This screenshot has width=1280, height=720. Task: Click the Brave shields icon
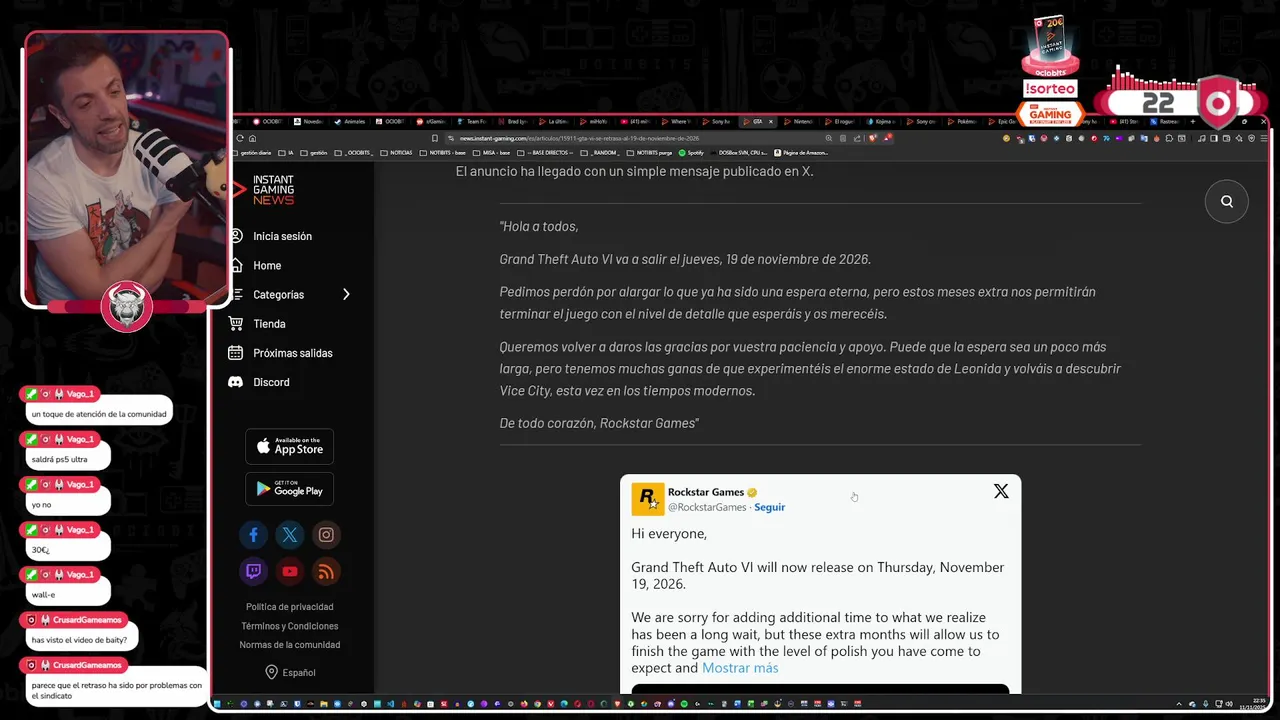pyautogui.click(x=873, y=138)
